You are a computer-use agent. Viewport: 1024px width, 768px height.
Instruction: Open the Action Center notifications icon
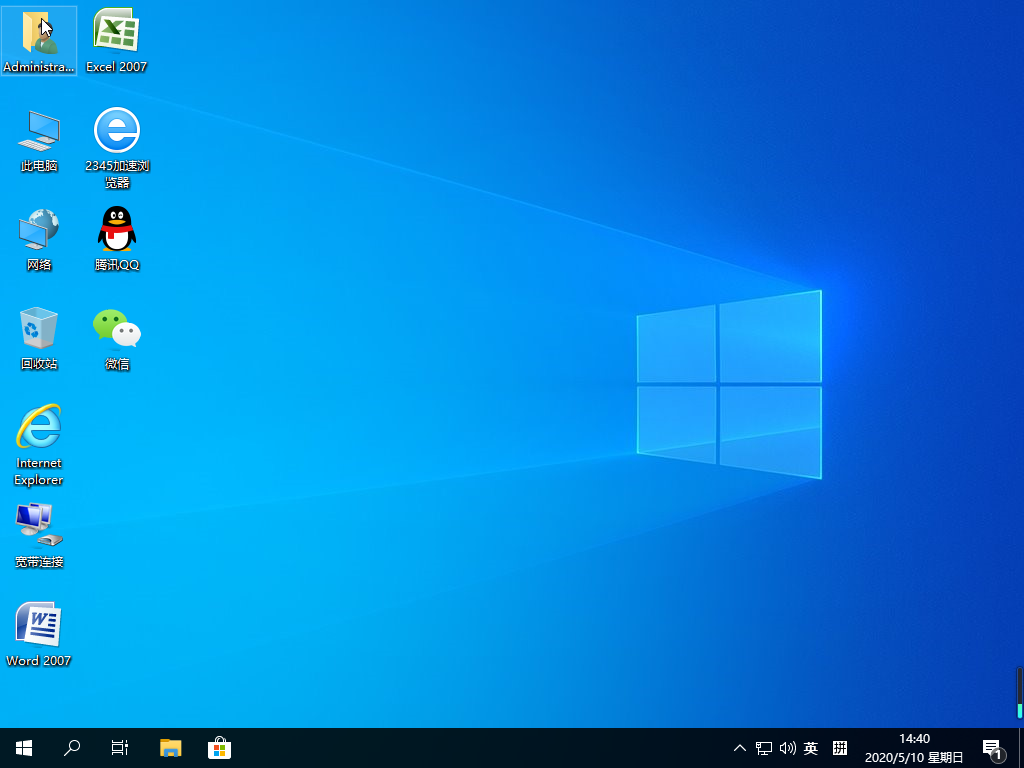[993, 749]
